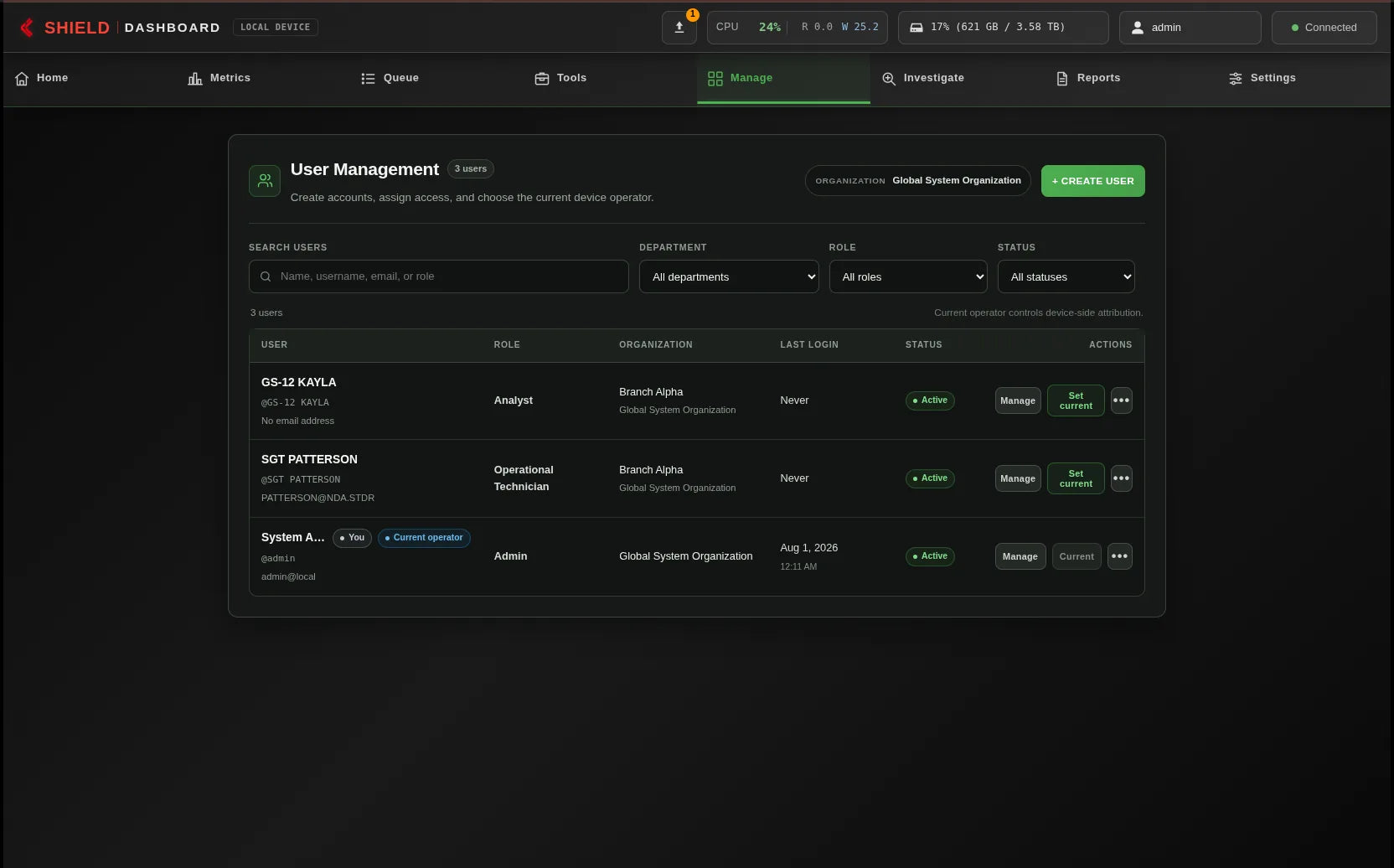
Task: Open more actions for GS-12 KAYLA
Action: pyautogui.click(x=1121, y=400)
